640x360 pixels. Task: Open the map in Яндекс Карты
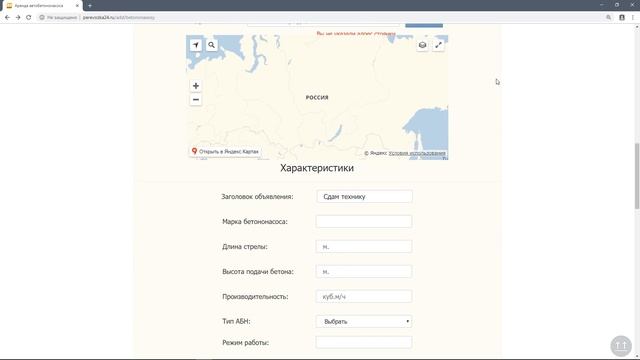(x=225, y=151)
